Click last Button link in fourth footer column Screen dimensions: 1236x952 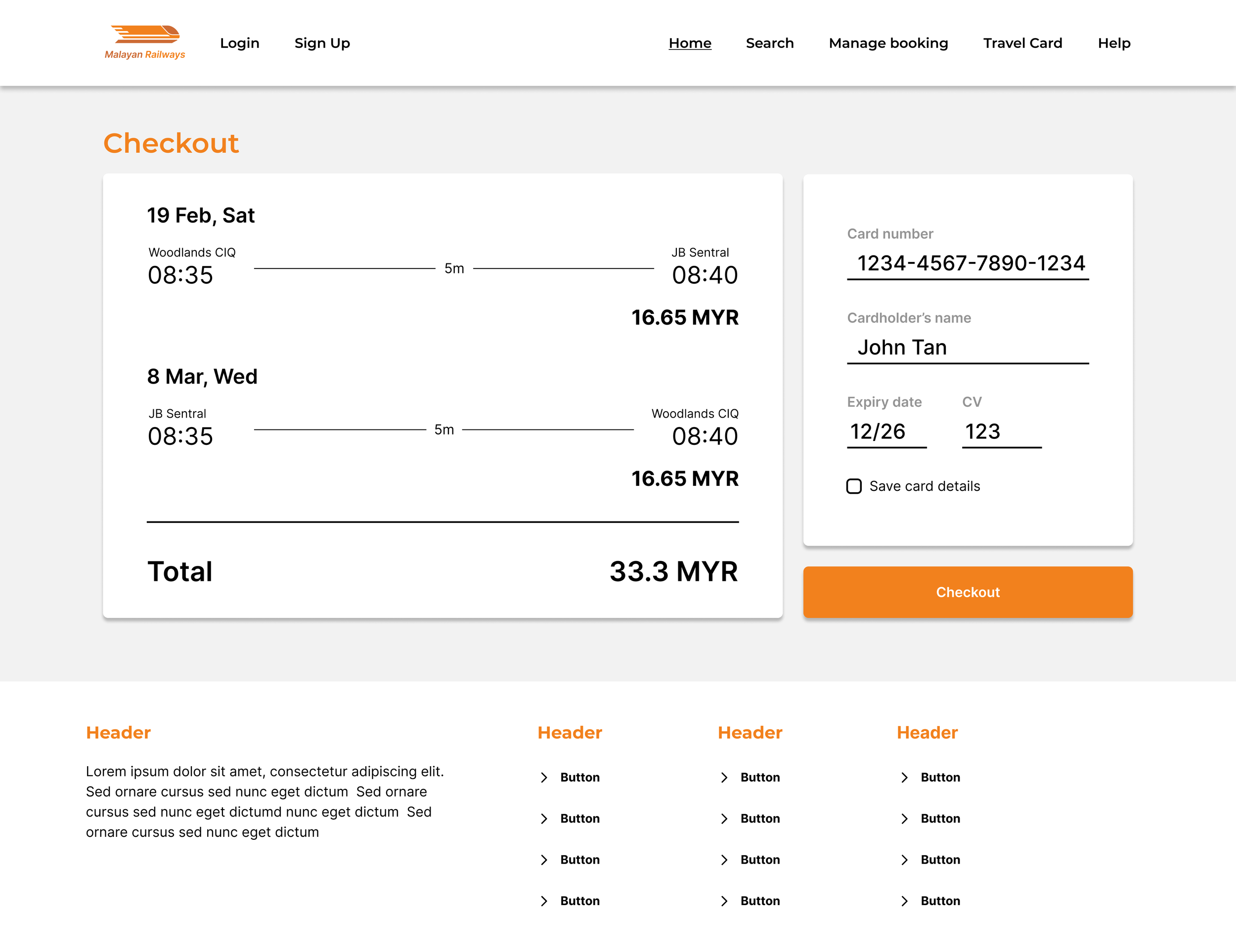tap(939, 901)
